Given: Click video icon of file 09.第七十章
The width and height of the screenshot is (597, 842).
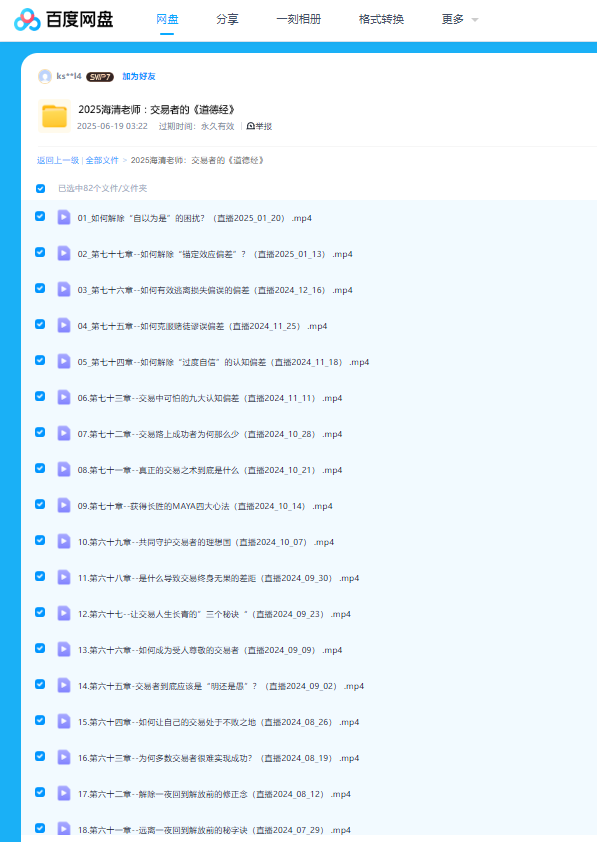Looking at the screenshot, I should tap(64, 505).
